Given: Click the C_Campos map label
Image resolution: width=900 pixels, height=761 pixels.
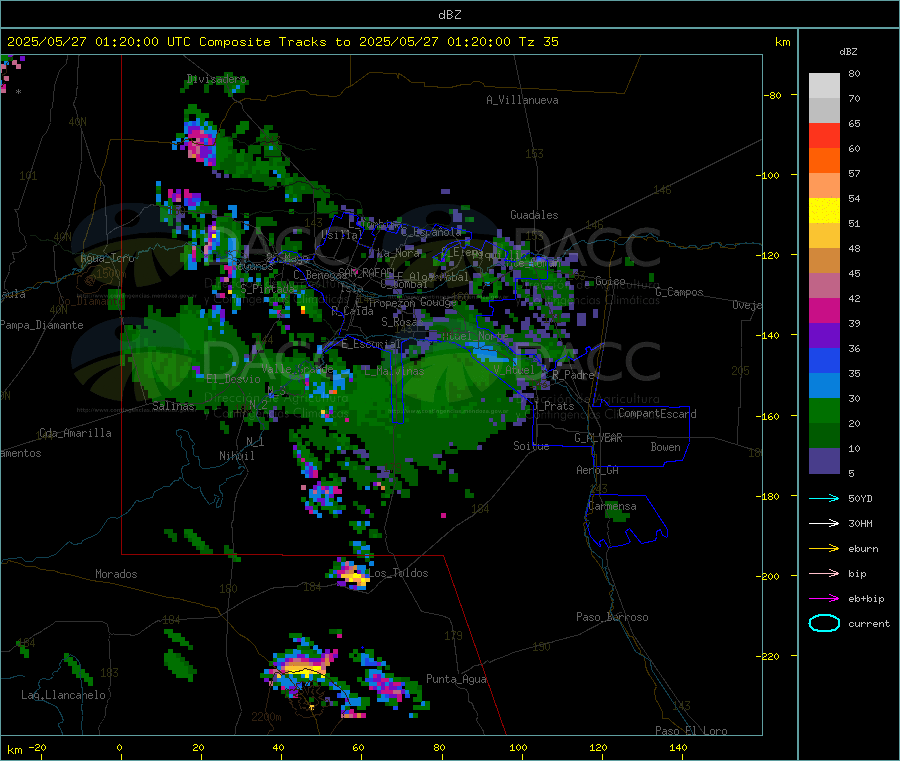Looking at the screenshot, I should [x=679, y=292].
